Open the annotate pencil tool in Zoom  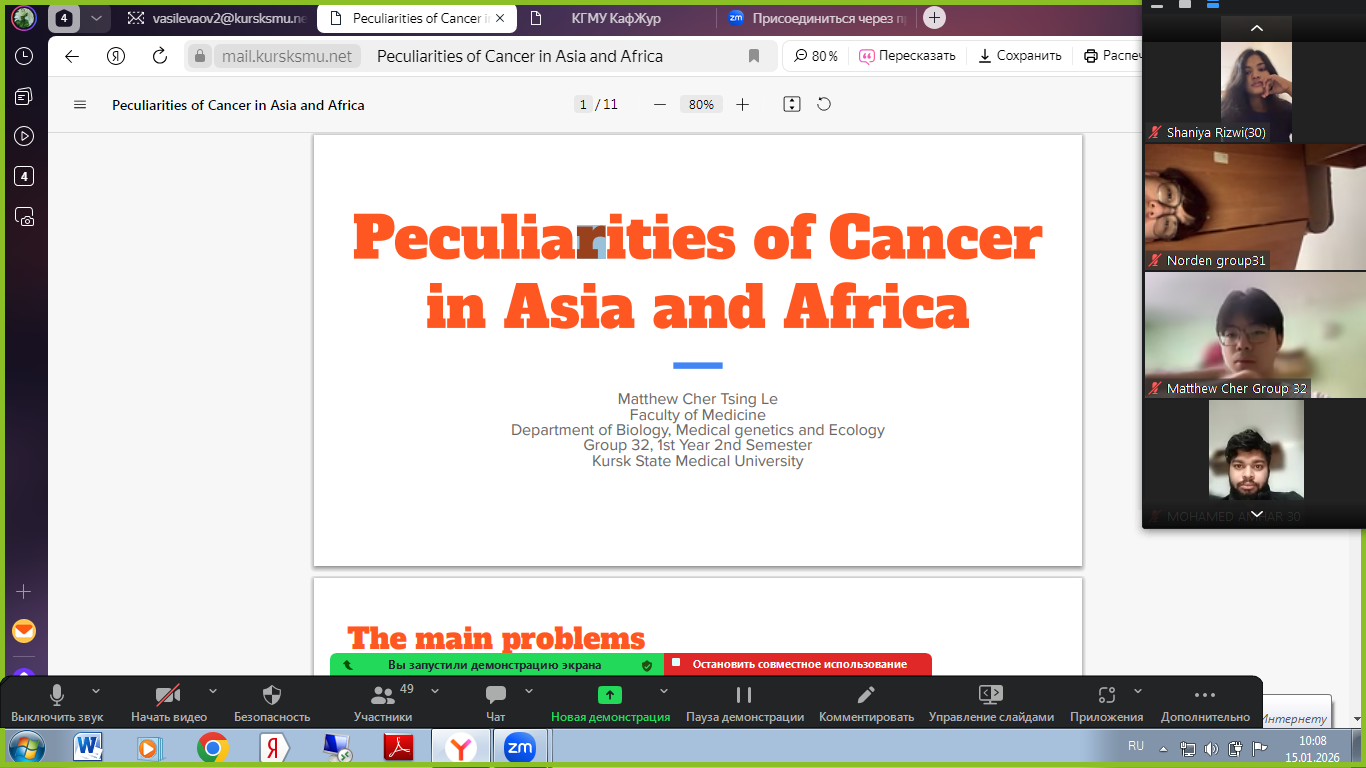[866, 695]
